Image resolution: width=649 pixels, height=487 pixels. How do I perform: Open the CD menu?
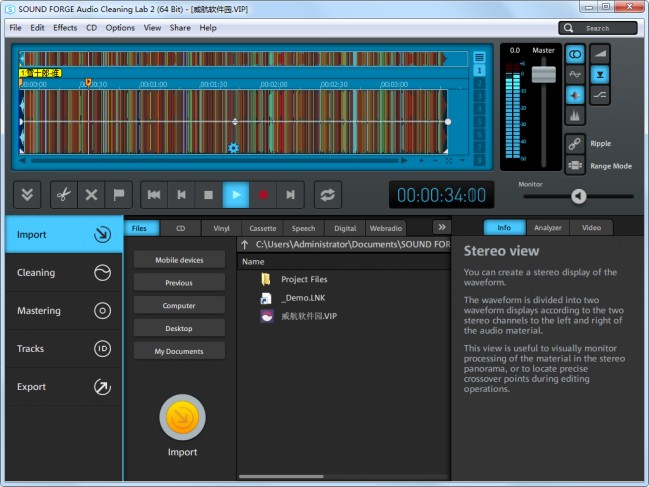click(91, 28)
